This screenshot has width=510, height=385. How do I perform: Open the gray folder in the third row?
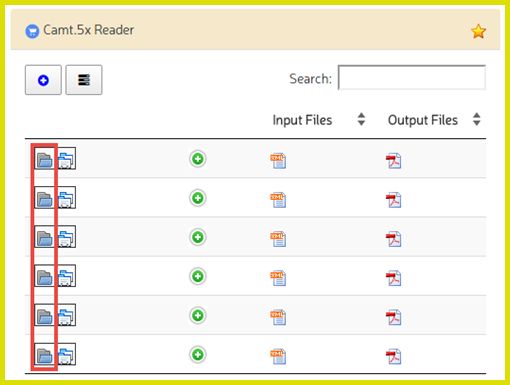point(44,237)
